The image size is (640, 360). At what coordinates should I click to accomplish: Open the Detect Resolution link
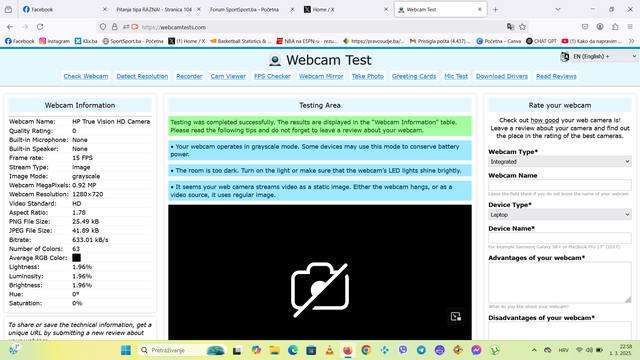(x=142, y=76)
